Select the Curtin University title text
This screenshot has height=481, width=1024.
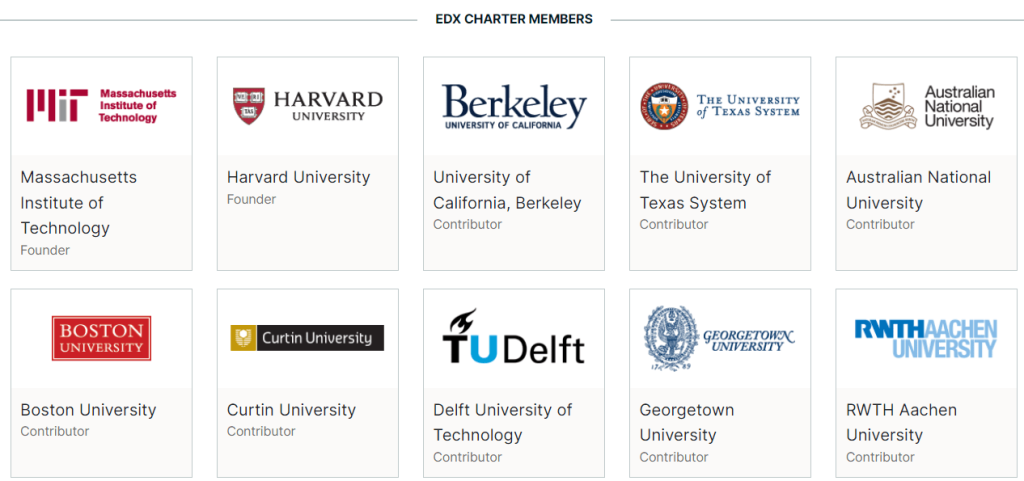tap(291, 410)
